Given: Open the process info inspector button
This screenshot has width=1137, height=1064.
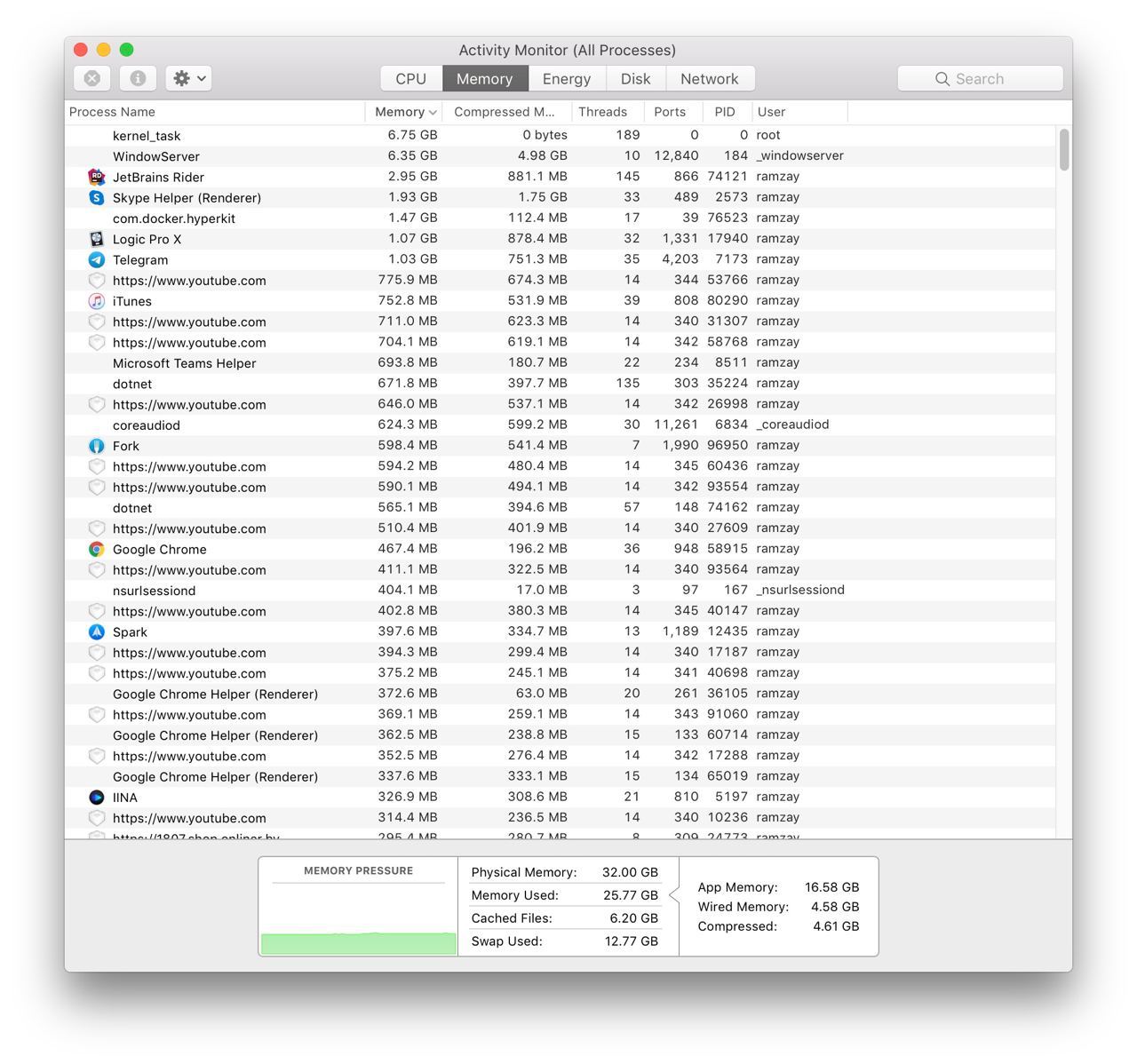Looking at the screenshot, I should coord(138,78).
